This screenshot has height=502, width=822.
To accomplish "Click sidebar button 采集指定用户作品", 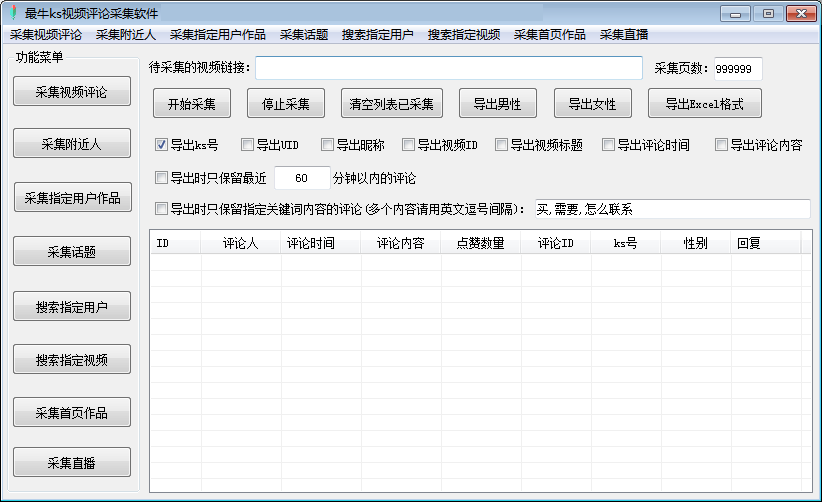I will [x=72, y=198].
